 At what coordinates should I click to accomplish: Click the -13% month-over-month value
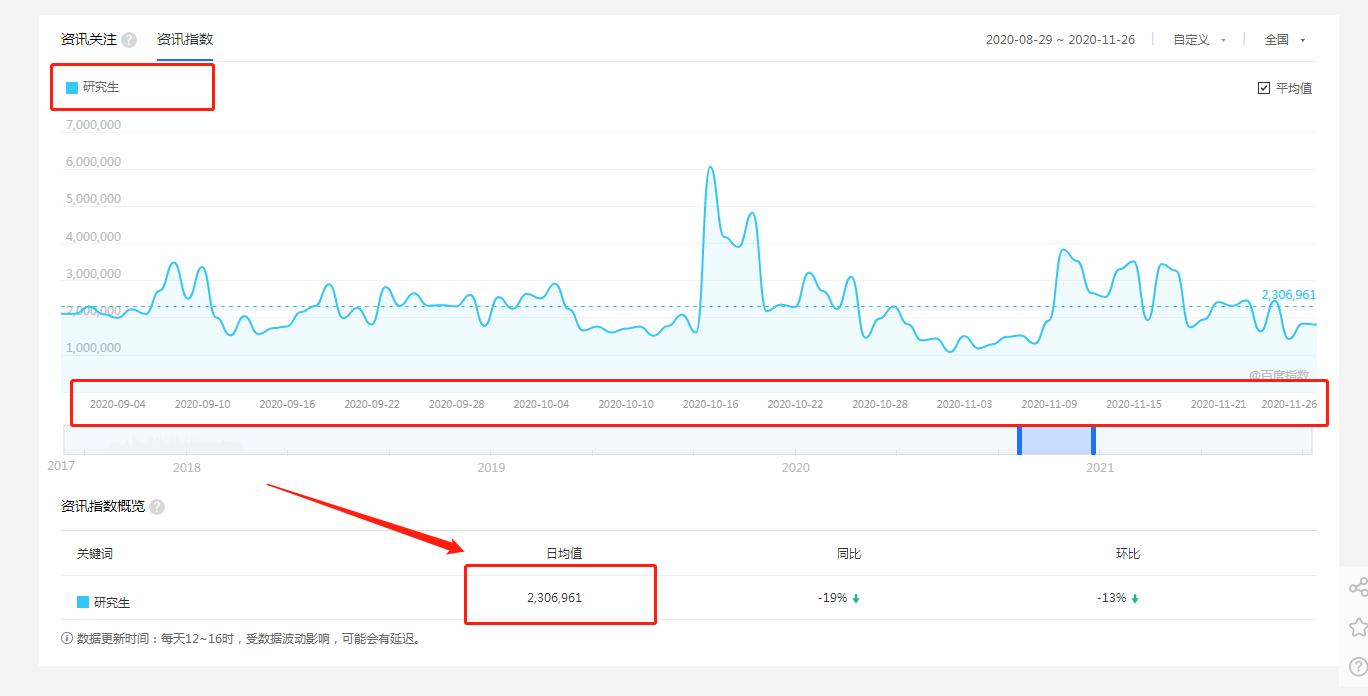coord(1111,598)
